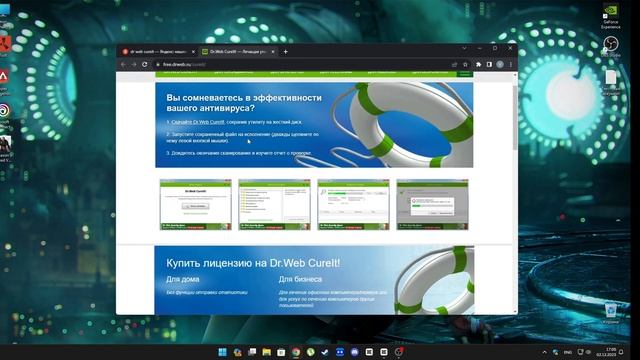The width and height of the screenshot is (640, 360).
Task: Open the blue square taskbar icon beside Steam
Action: coord(340,352)
